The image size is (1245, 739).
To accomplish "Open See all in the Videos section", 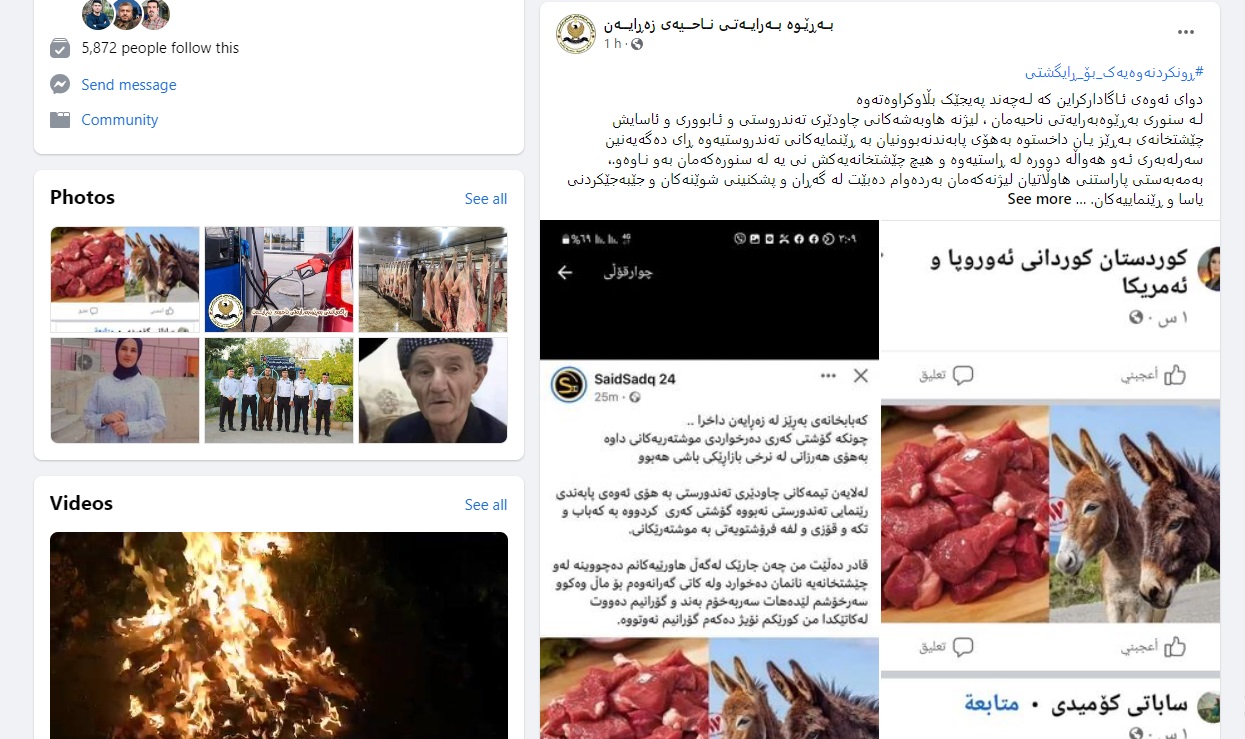I will [x=486, y=505].
